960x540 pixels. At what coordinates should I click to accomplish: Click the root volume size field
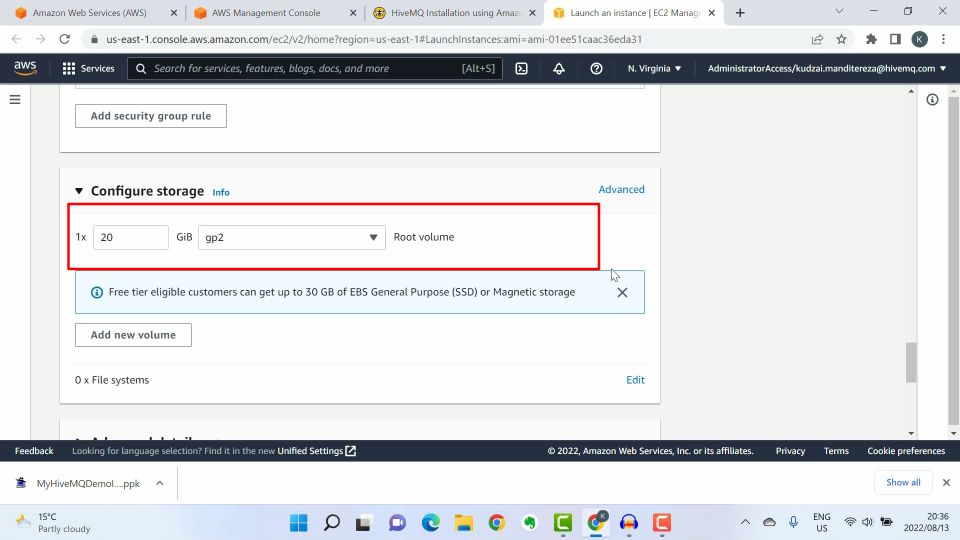pos(130,238)
